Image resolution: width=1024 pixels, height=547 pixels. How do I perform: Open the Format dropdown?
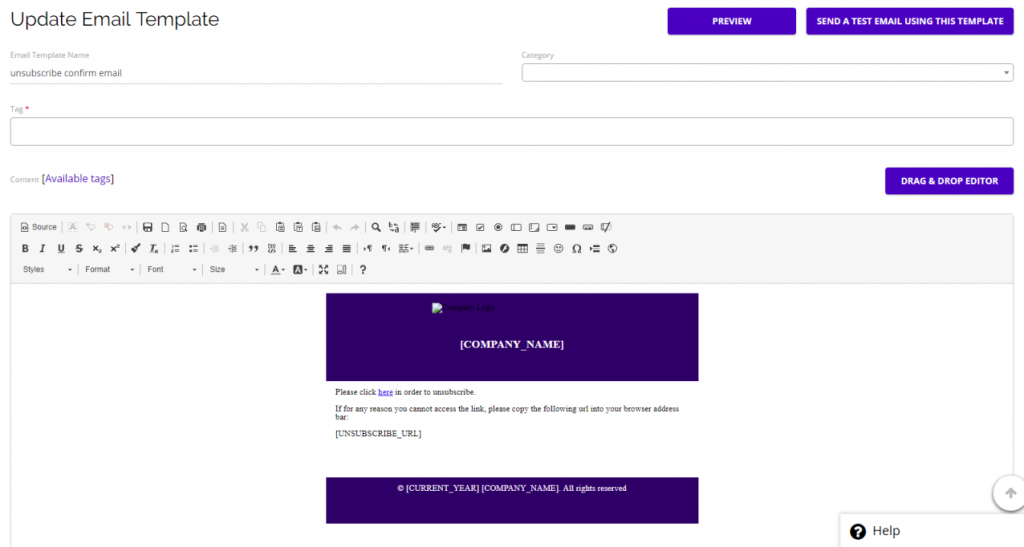[109, 269]
